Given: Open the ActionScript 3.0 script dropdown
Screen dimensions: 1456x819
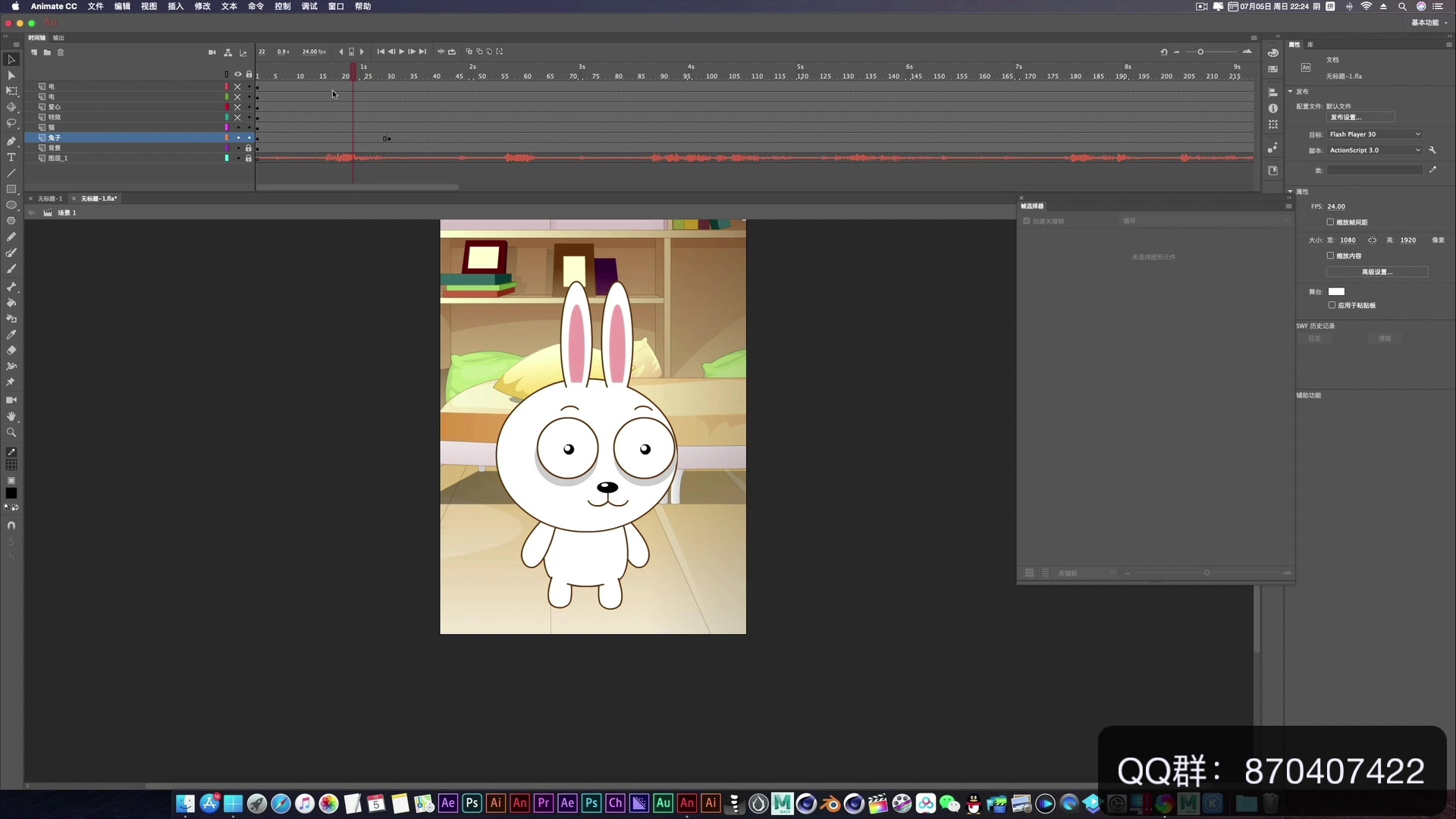Looking at the screenshot, I should pos(1375,150).
